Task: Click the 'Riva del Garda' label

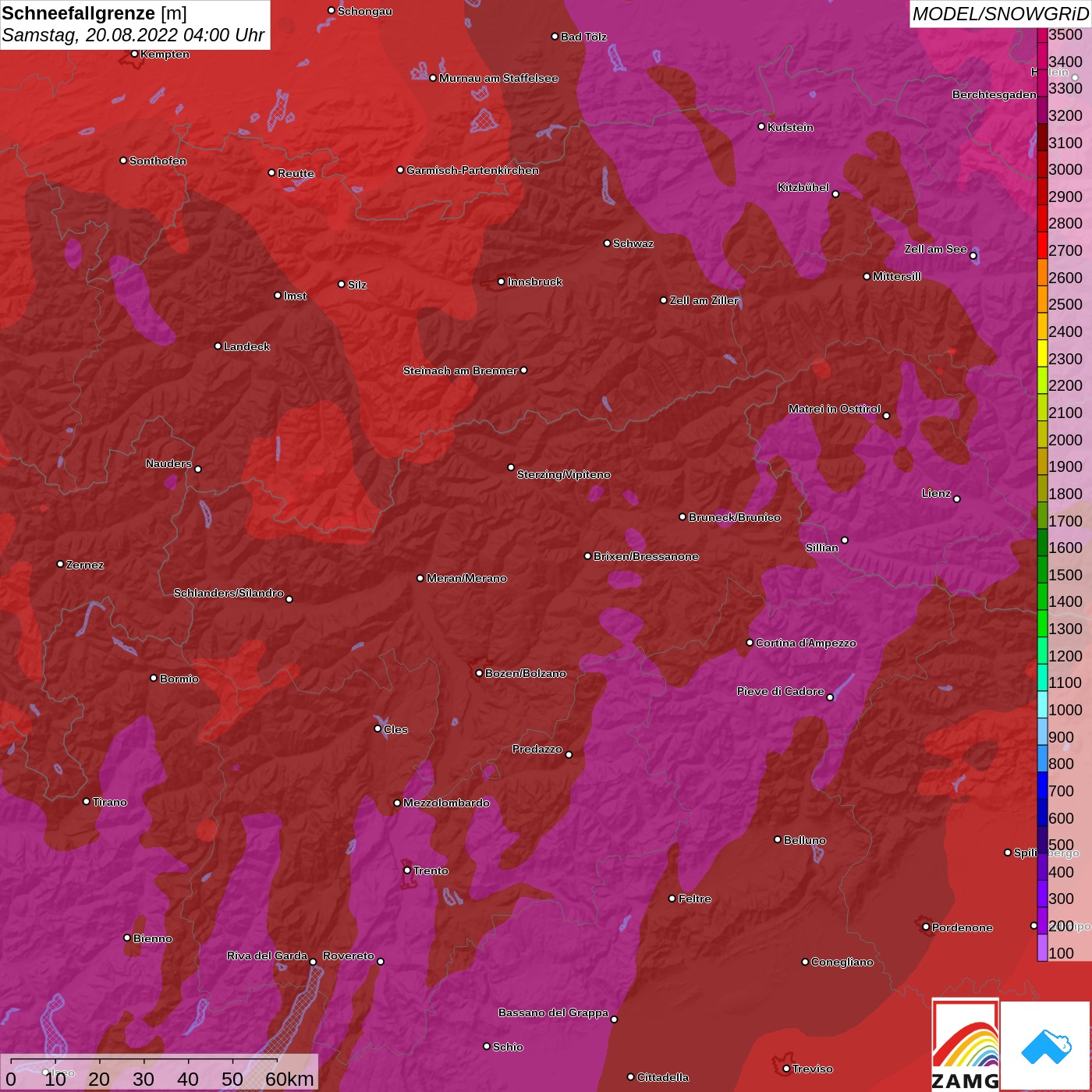Action: coord(267,955)
